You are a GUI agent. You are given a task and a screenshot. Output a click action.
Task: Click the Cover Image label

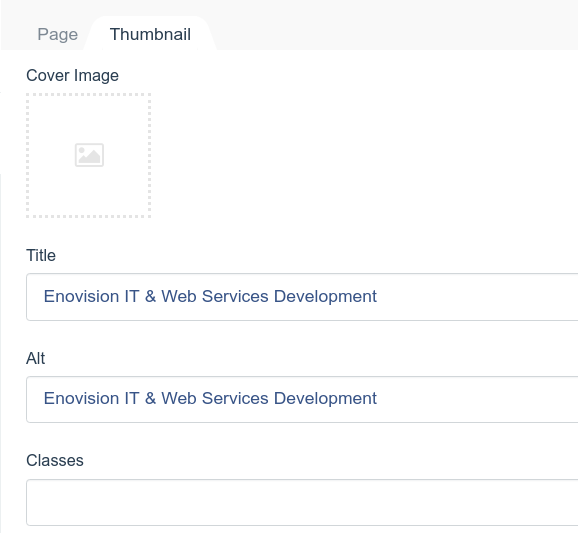[x=72, y=76]
